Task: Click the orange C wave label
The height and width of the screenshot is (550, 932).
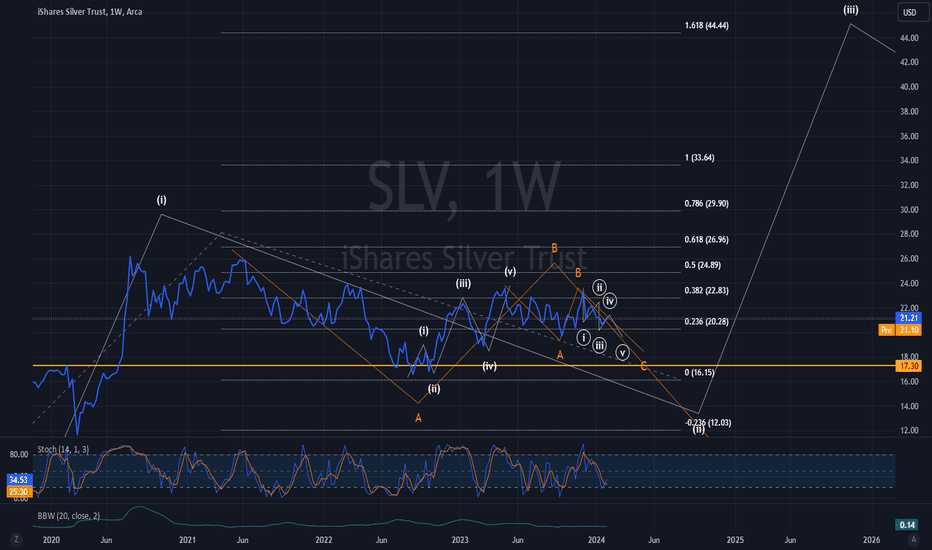Action: click(x=644, y=367)
